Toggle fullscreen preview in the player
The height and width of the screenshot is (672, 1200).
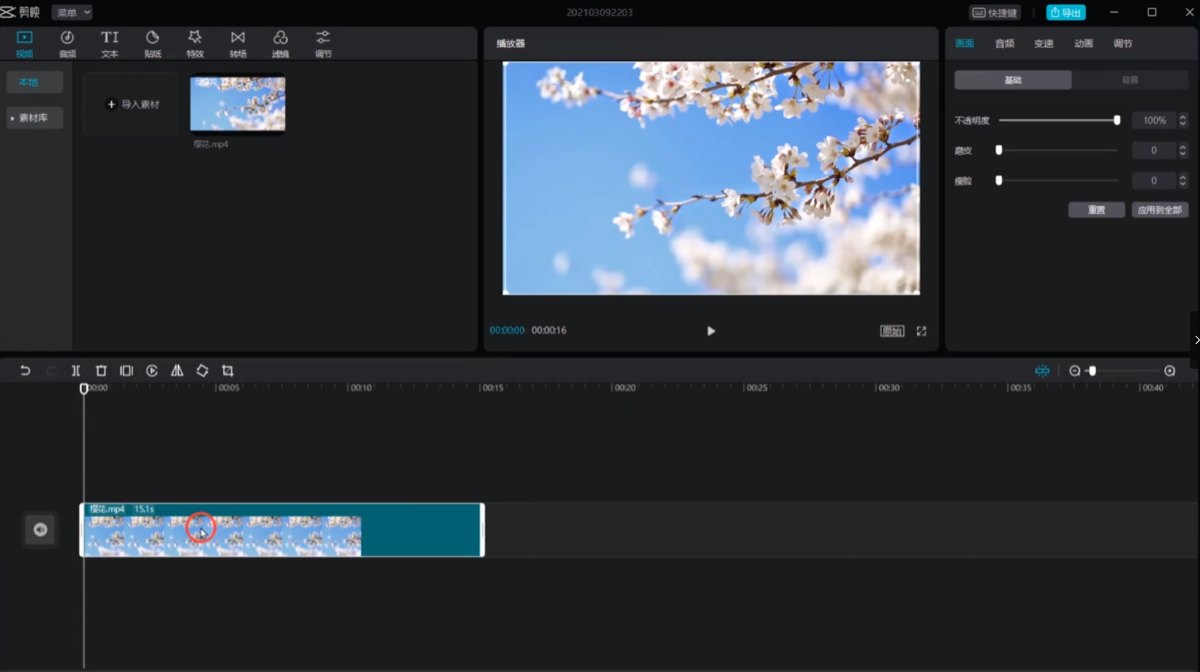(x=921, y=331)
